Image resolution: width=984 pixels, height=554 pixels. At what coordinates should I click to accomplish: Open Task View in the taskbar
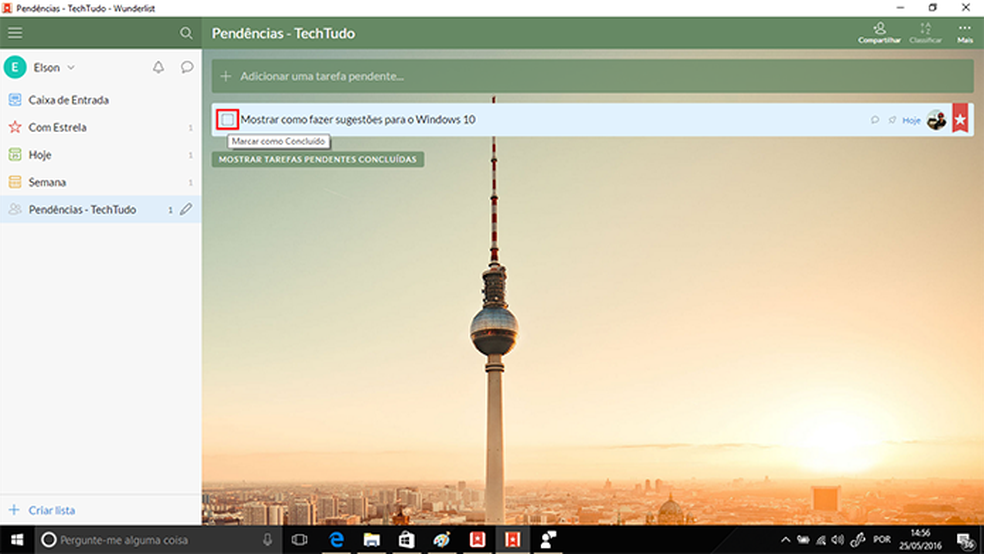tap(300, 540)
